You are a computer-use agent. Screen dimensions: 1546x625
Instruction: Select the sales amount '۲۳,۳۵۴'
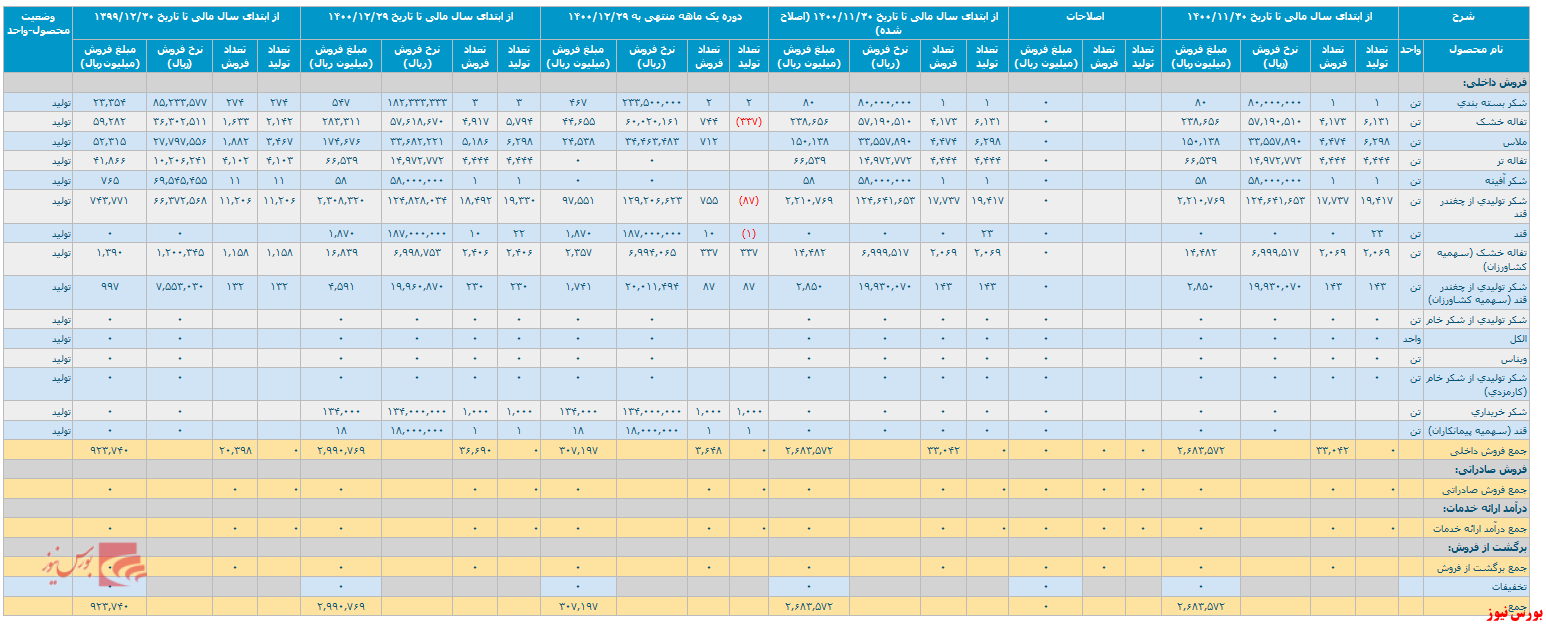[109, 103]
